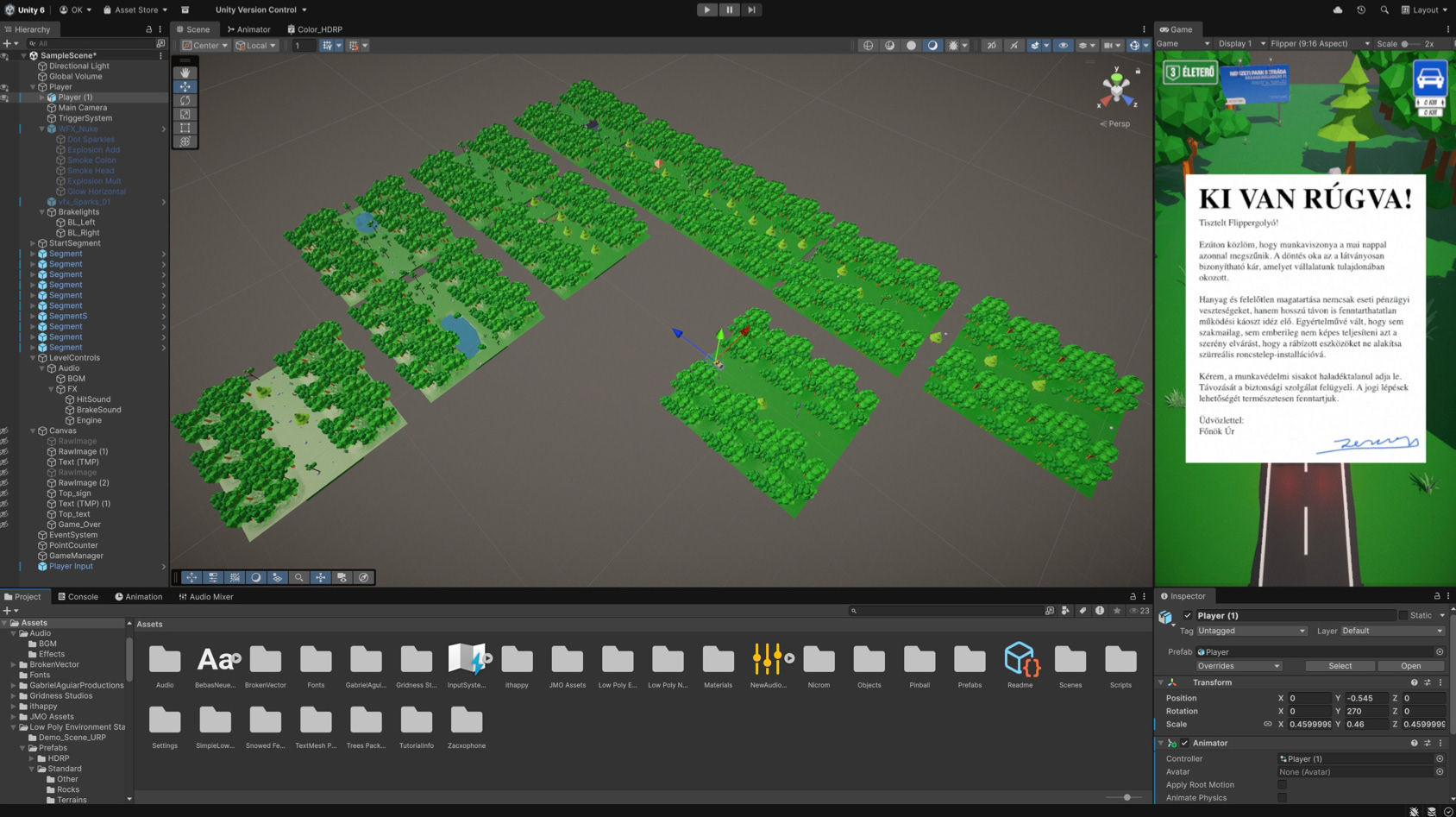The width and height of the screenshot is (1456, 817).
Task: Open the global search magnifier icon
Action: (1384, 9)
